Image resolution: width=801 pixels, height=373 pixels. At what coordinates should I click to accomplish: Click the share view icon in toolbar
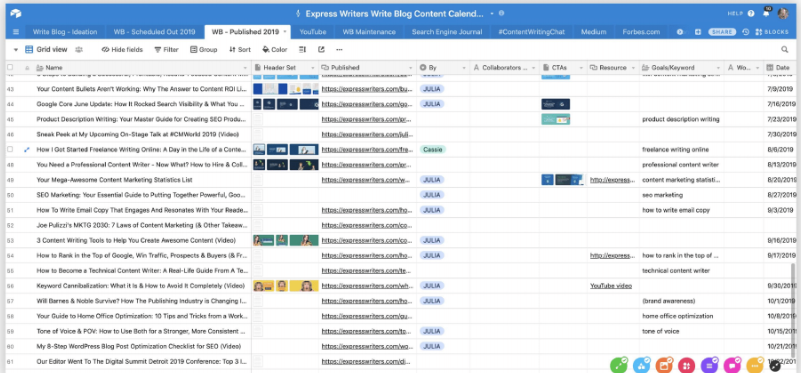coord(321,50)
